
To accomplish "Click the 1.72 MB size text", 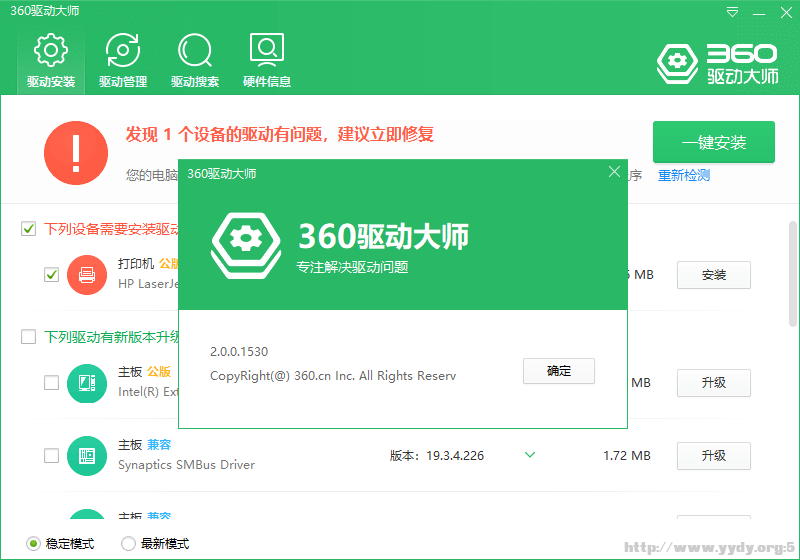I will click(x=627, y=455).
